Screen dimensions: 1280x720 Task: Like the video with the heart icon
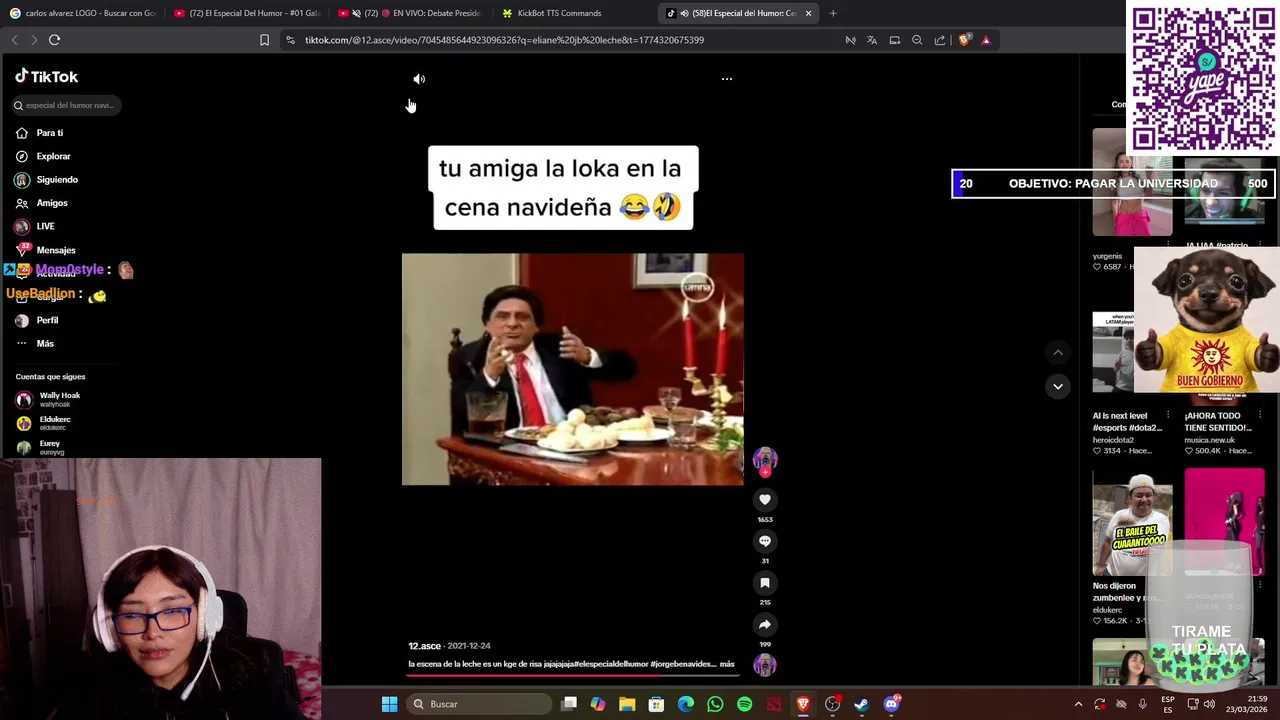click(x=765, y=499)
